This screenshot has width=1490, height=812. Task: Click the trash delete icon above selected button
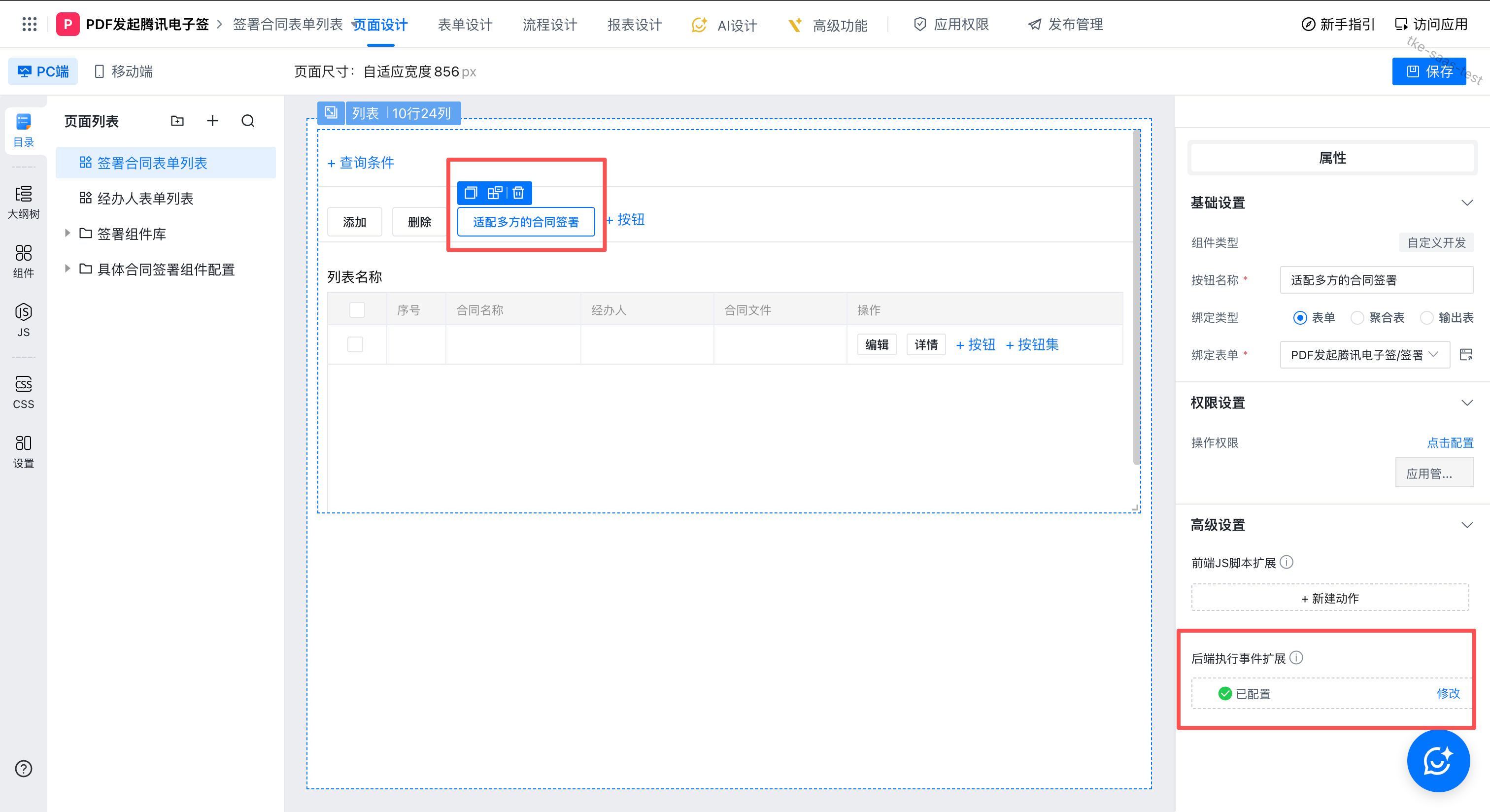(x=518, y=193)
